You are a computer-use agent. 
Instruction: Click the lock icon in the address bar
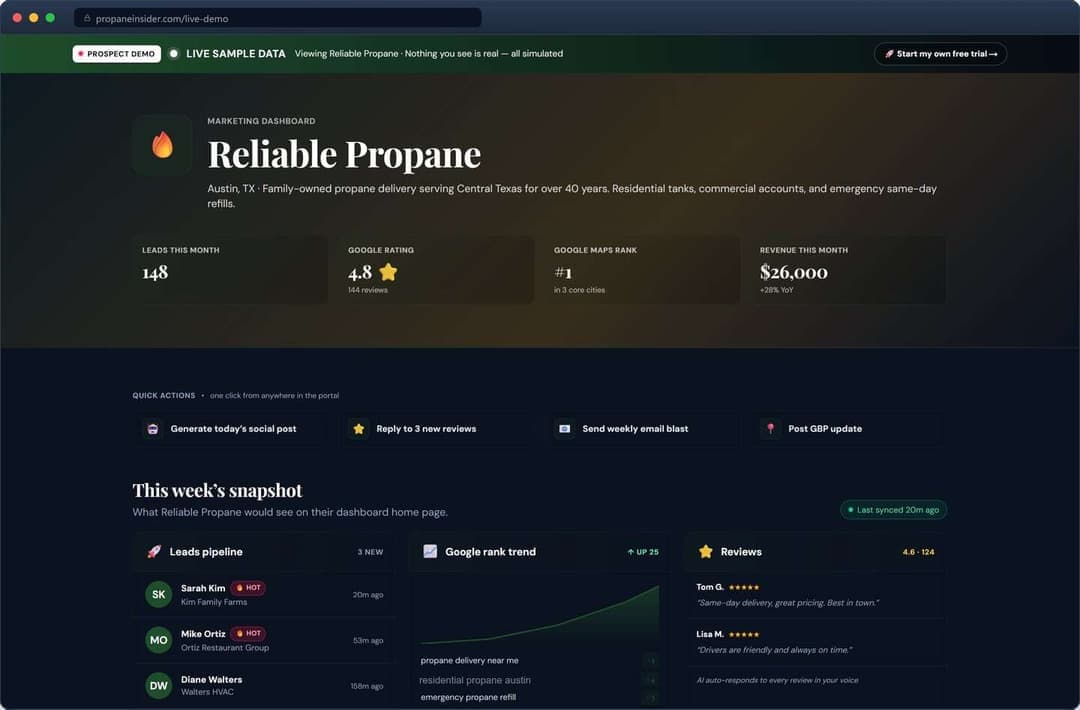pyautogui.click(x=87, y=19)
